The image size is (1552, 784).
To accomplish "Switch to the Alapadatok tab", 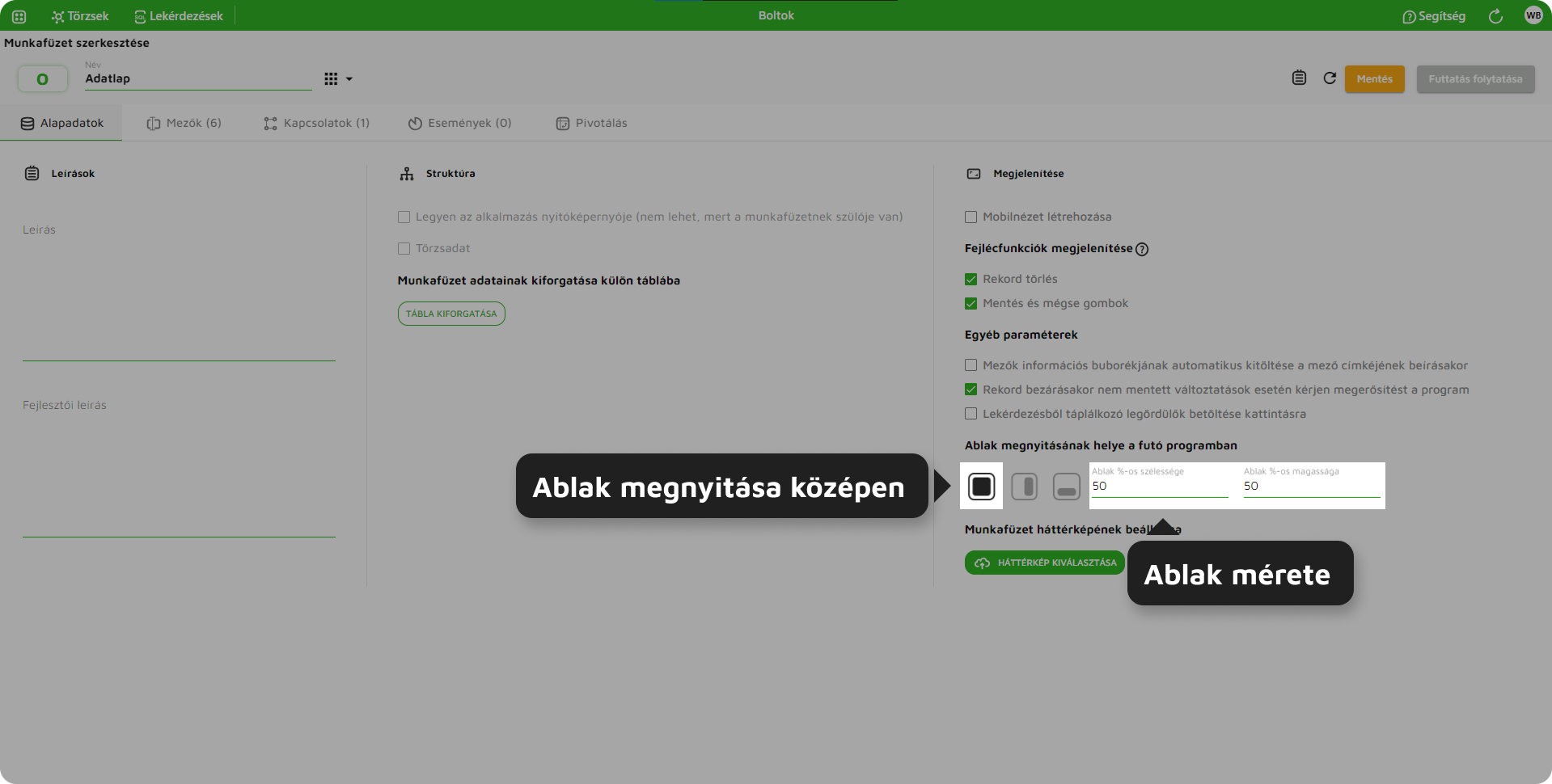I will coord(61,123).
